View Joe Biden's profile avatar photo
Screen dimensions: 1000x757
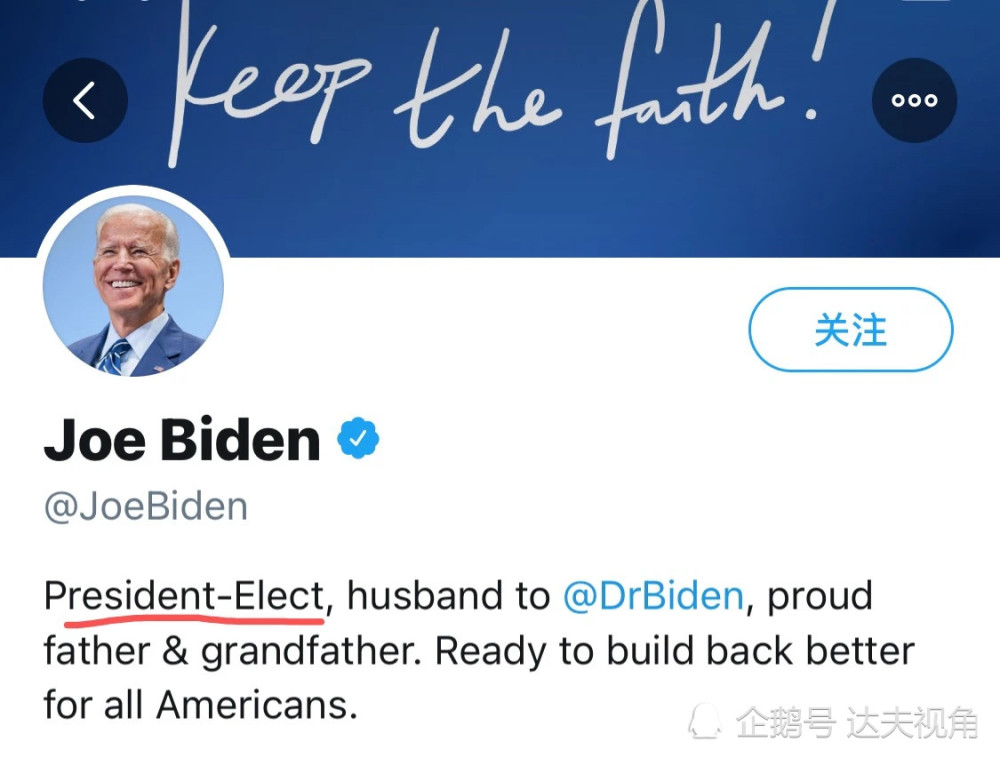tap(133, 286)
